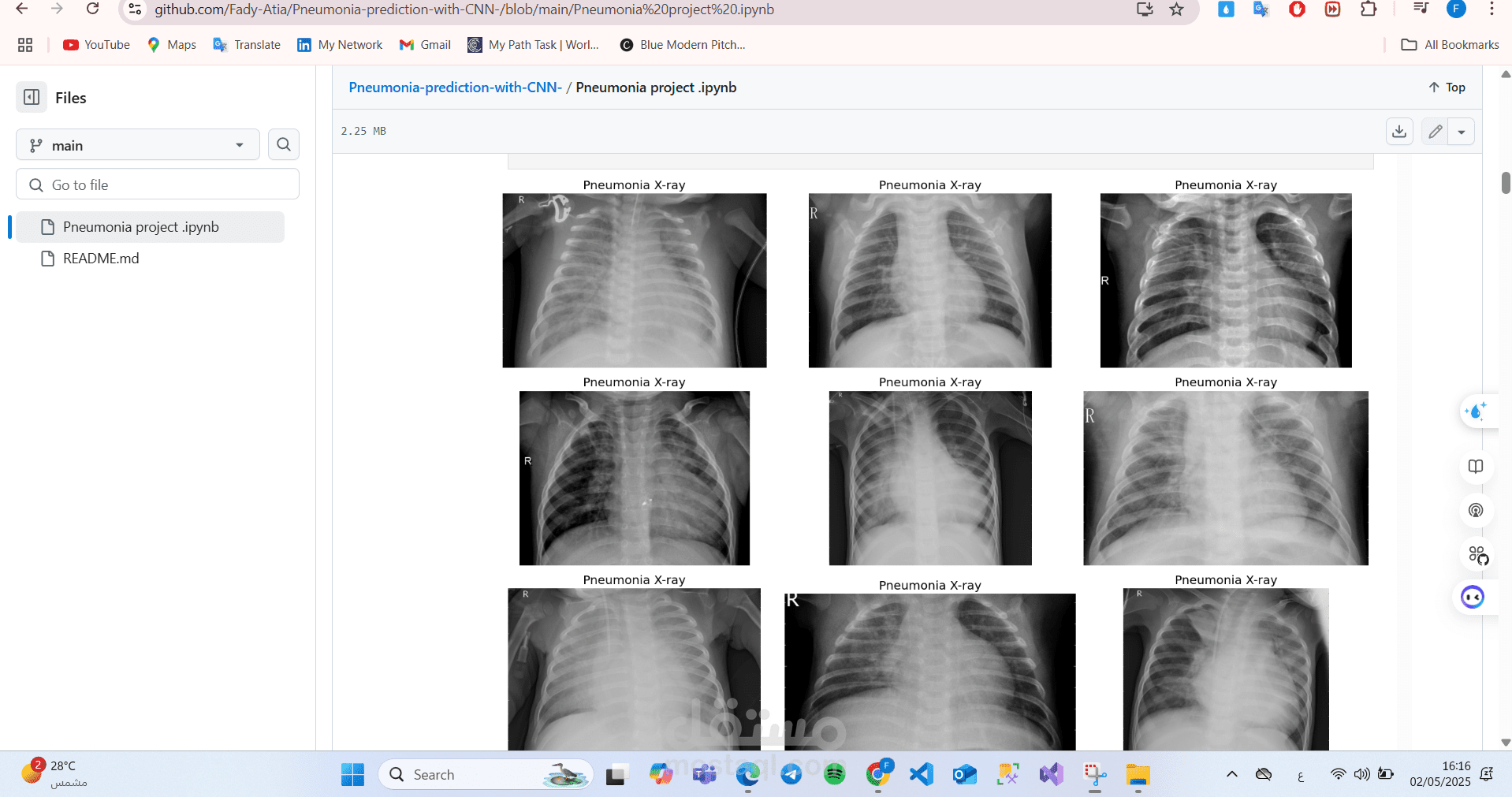Reload the current page
The width and height of the screenshot is (1512, 797).
(92, 9)
